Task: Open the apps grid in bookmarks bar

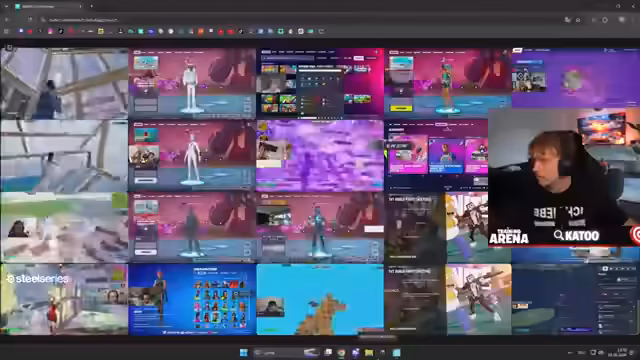Action: tap(6, 31)
